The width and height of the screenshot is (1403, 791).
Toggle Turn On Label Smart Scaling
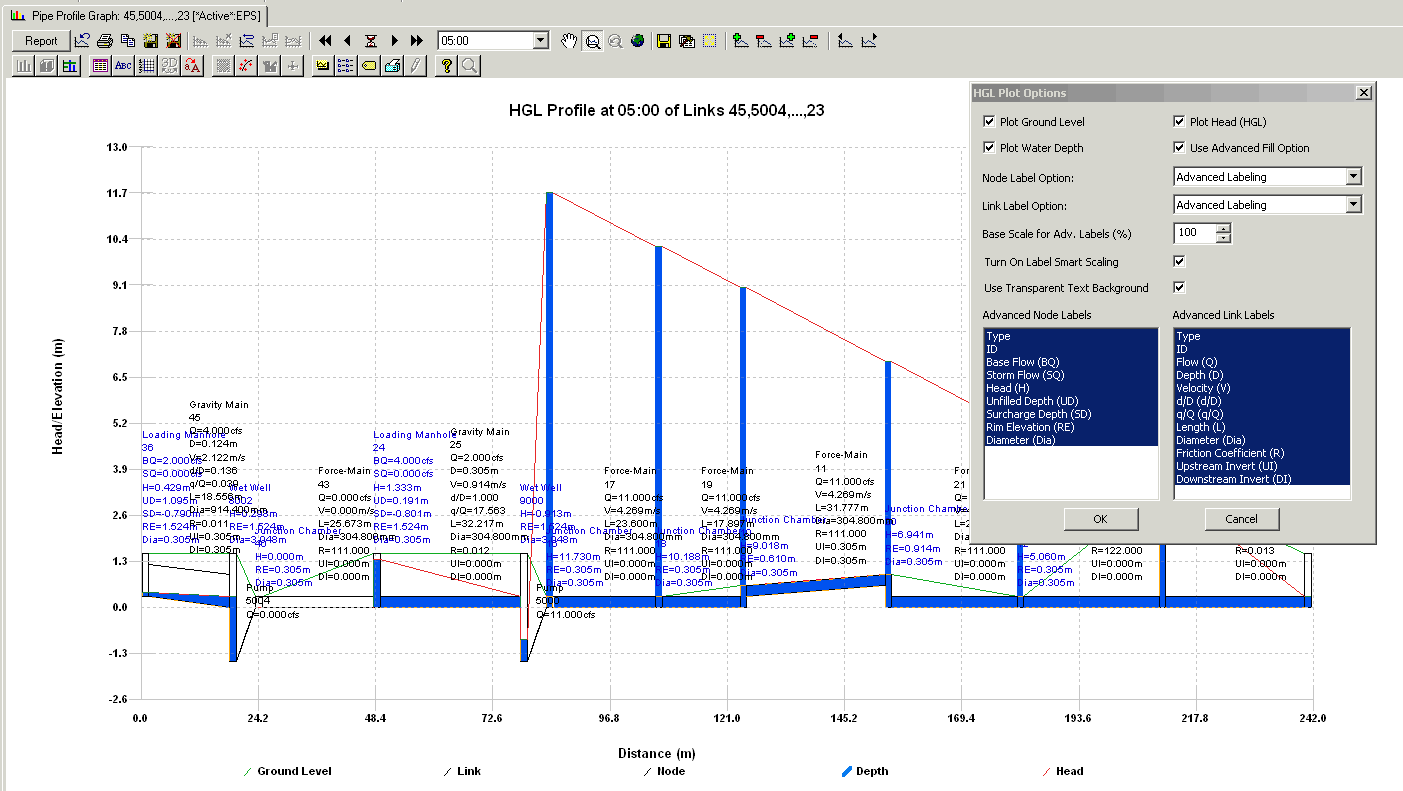(x=1179, y=261)
